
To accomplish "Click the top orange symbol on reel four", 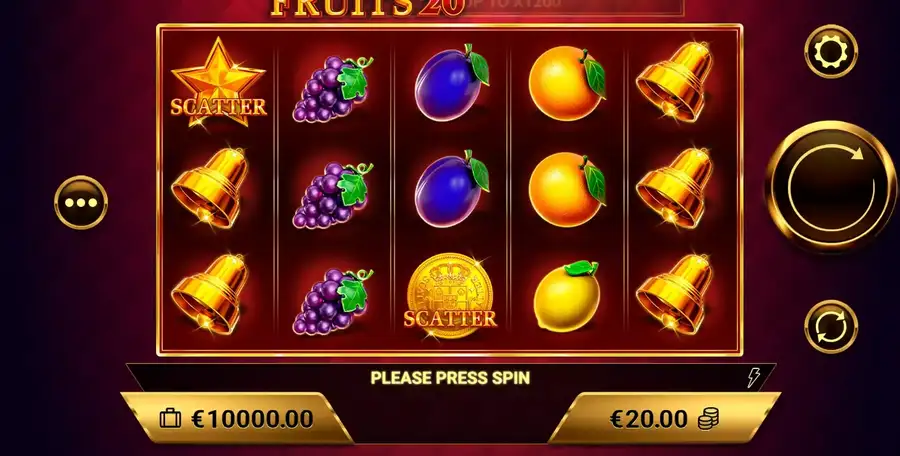I will pyautogui.click(x=567, y=83).
